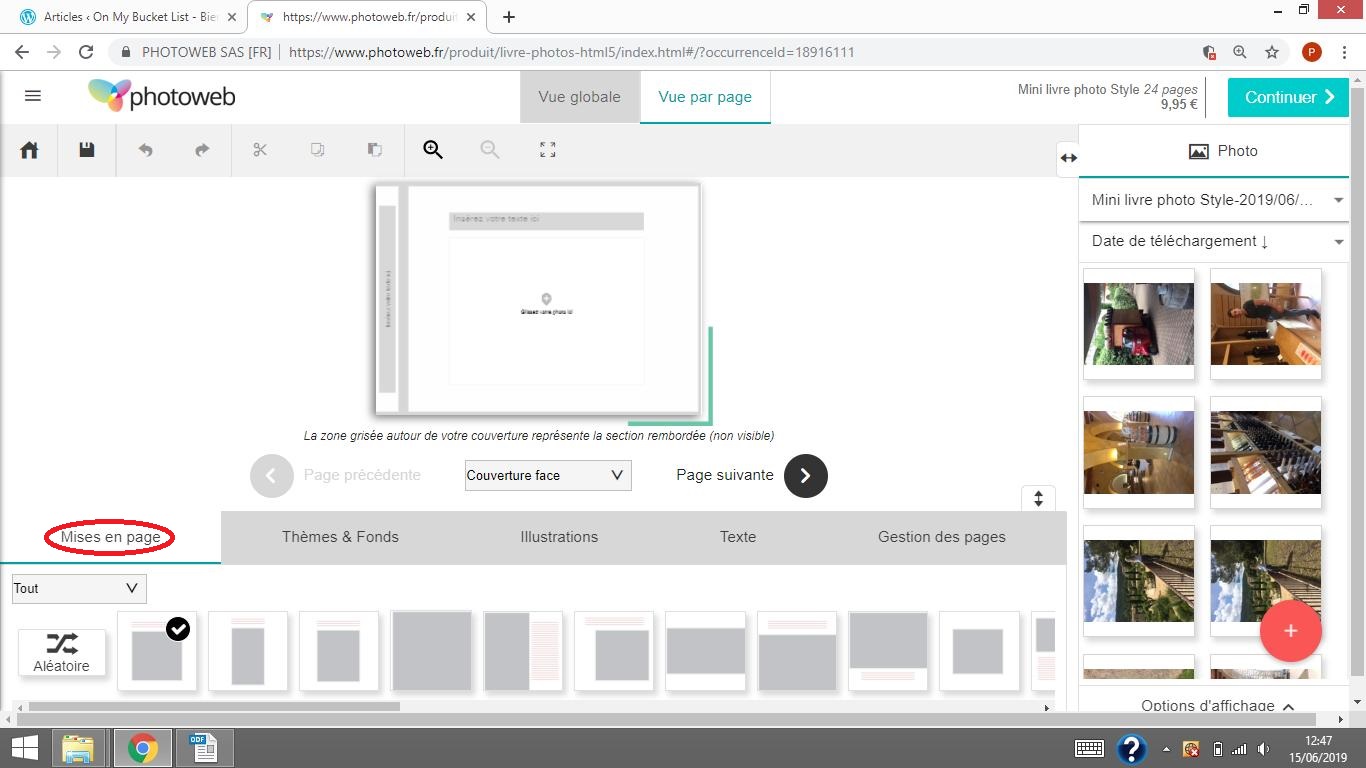Select the Aléatoire random layout shuffle button
Image resolution: width=1366 pixels, height=768 pixels.
tap(62, 652)
